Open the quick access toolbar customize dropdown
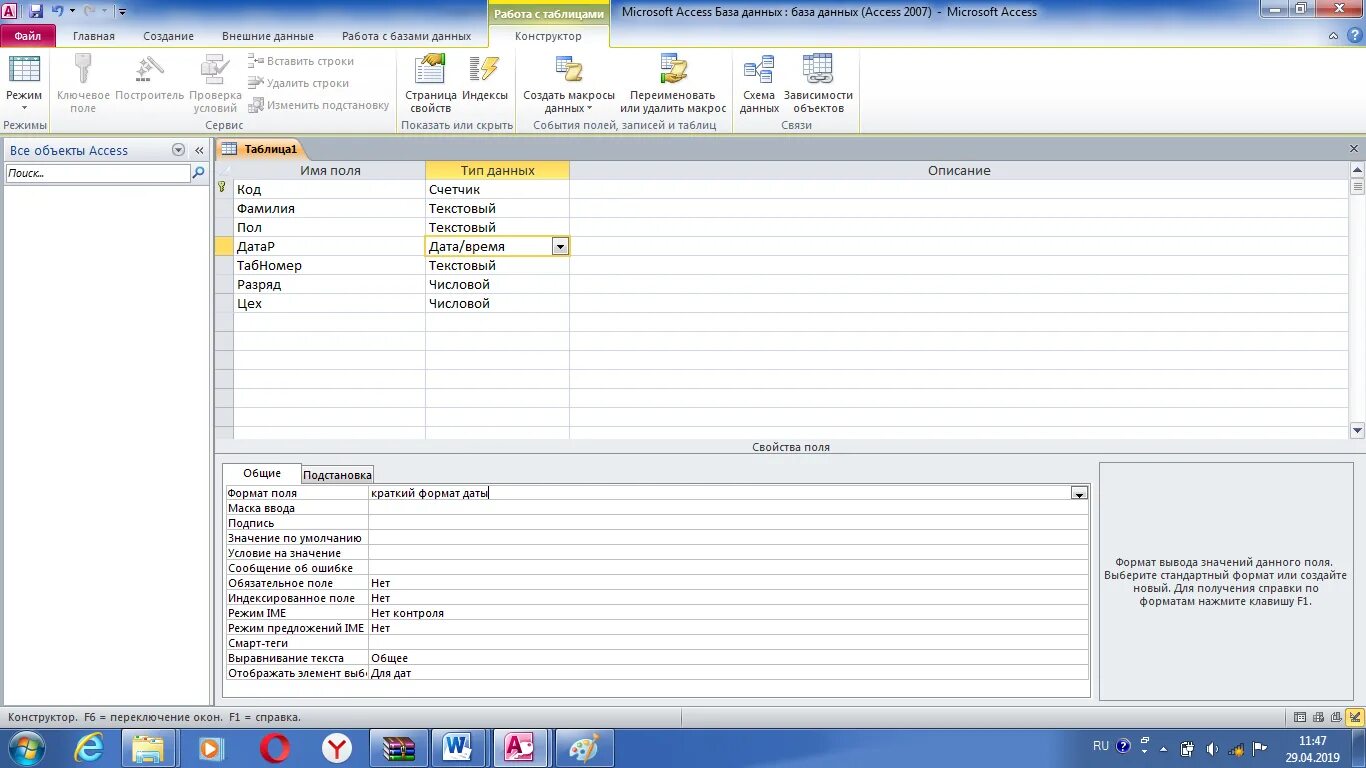This screenshot has height=768, width=1366. tap(122, 12)
